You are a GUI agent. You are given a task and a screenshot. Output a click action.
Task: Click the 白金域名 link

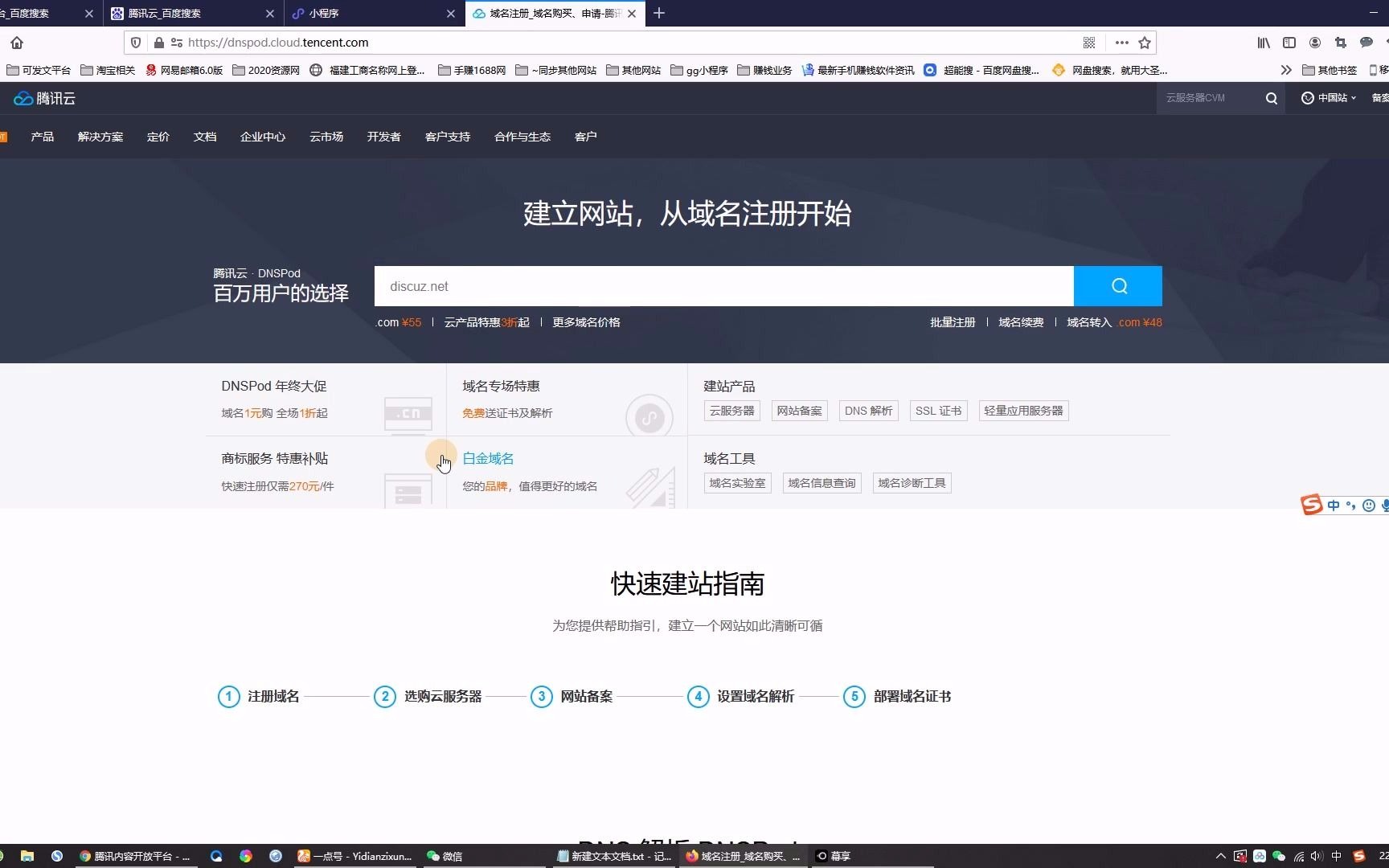[488, 458]
